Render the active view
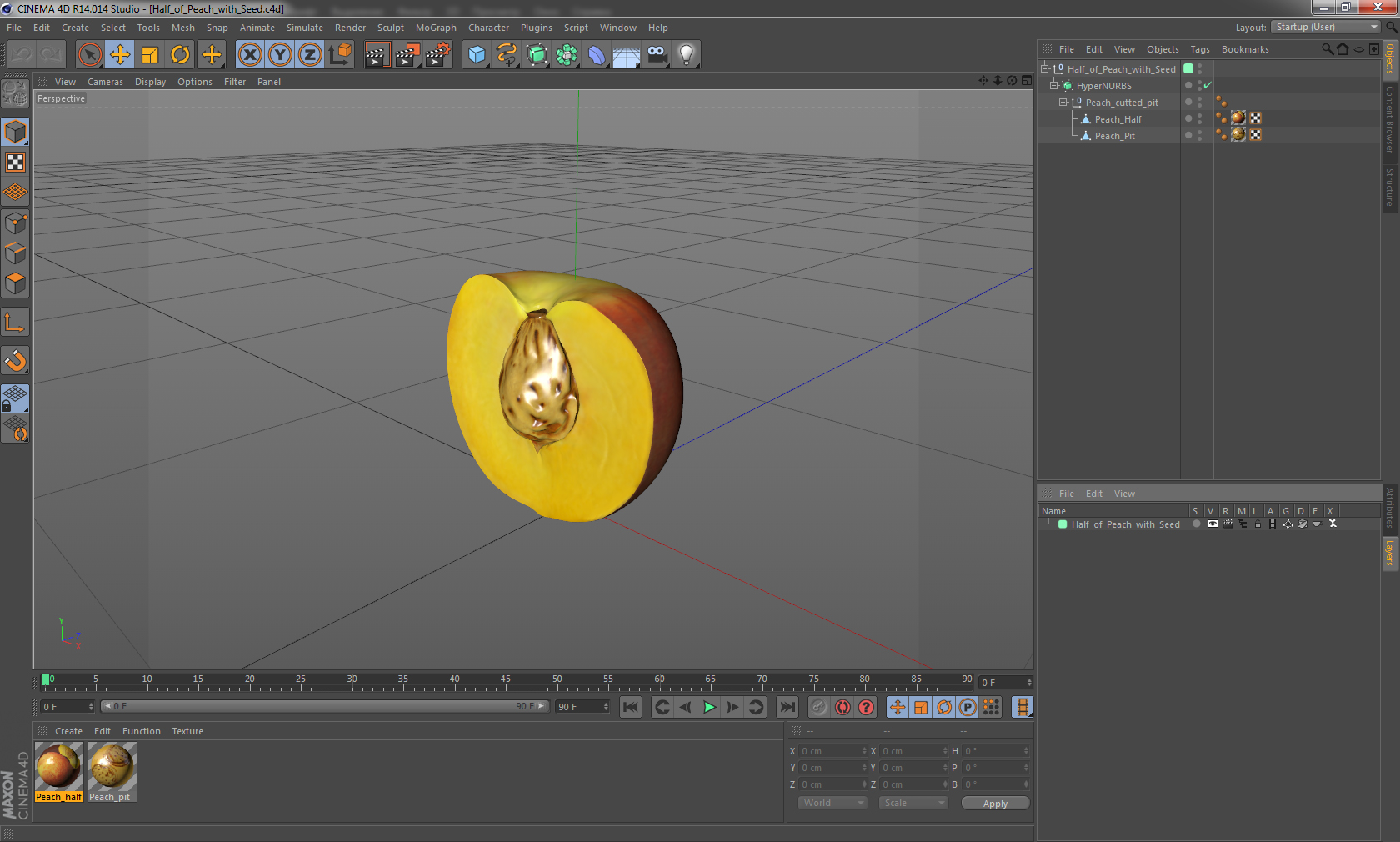1400x842 pixels. (x=377, y=55)
